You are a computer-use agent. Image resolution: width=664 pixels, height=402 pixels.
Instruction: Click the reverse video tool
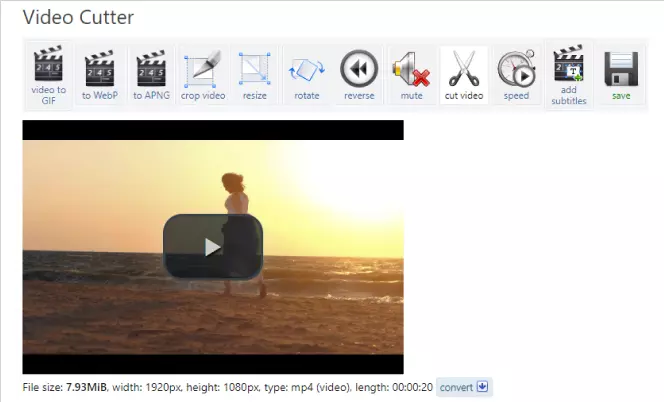[x=359, y=75]
